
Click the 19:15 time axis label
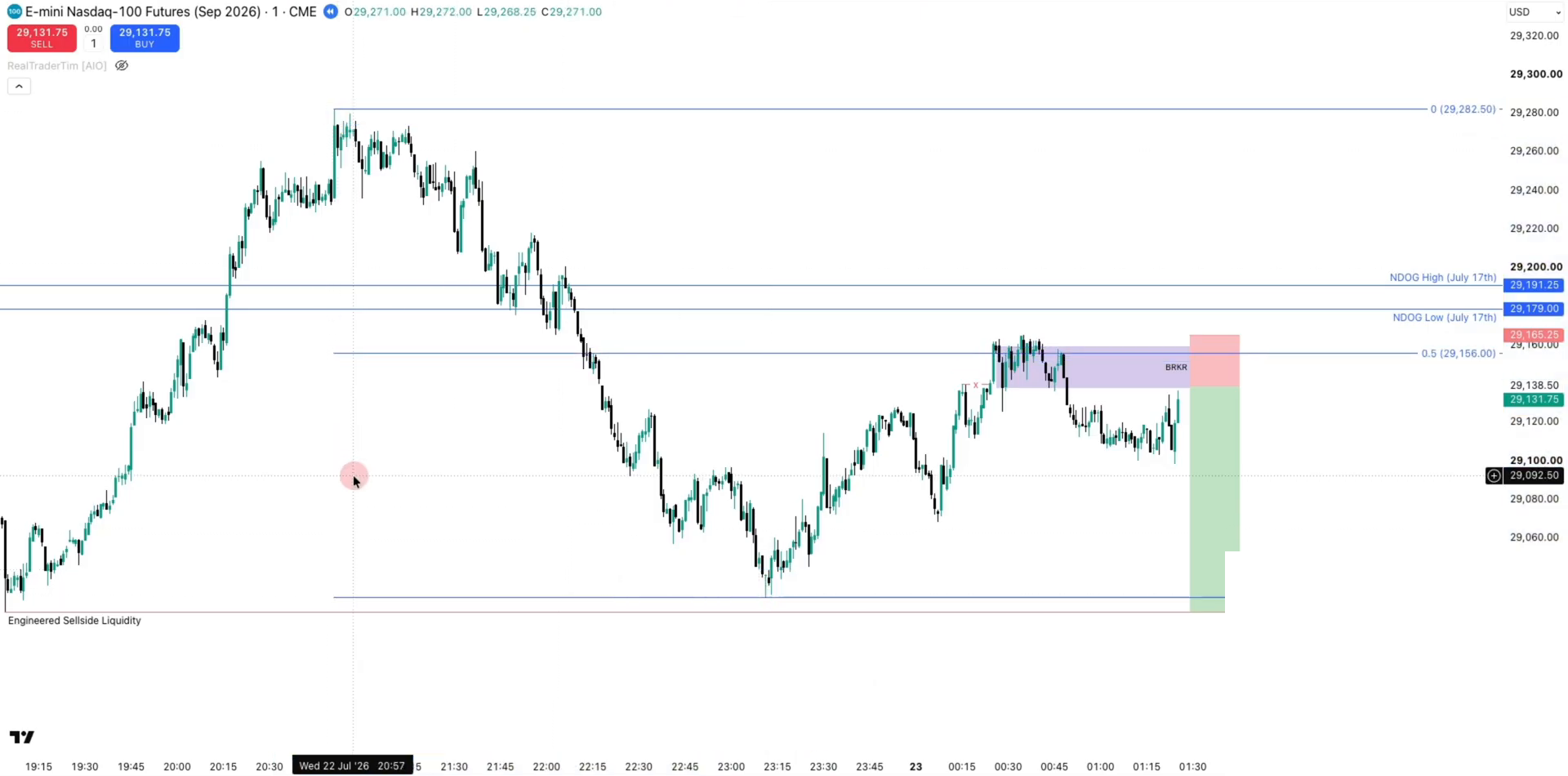tap(38, 766)
